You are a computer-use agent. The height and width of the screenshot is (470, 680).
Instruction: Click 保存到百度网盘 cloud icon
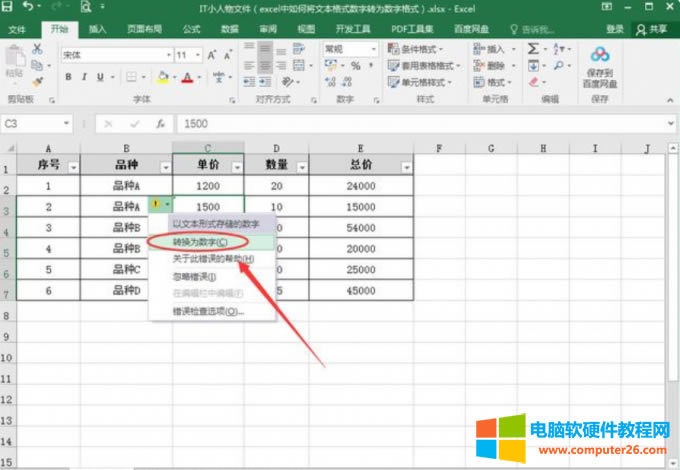(599, 55)
